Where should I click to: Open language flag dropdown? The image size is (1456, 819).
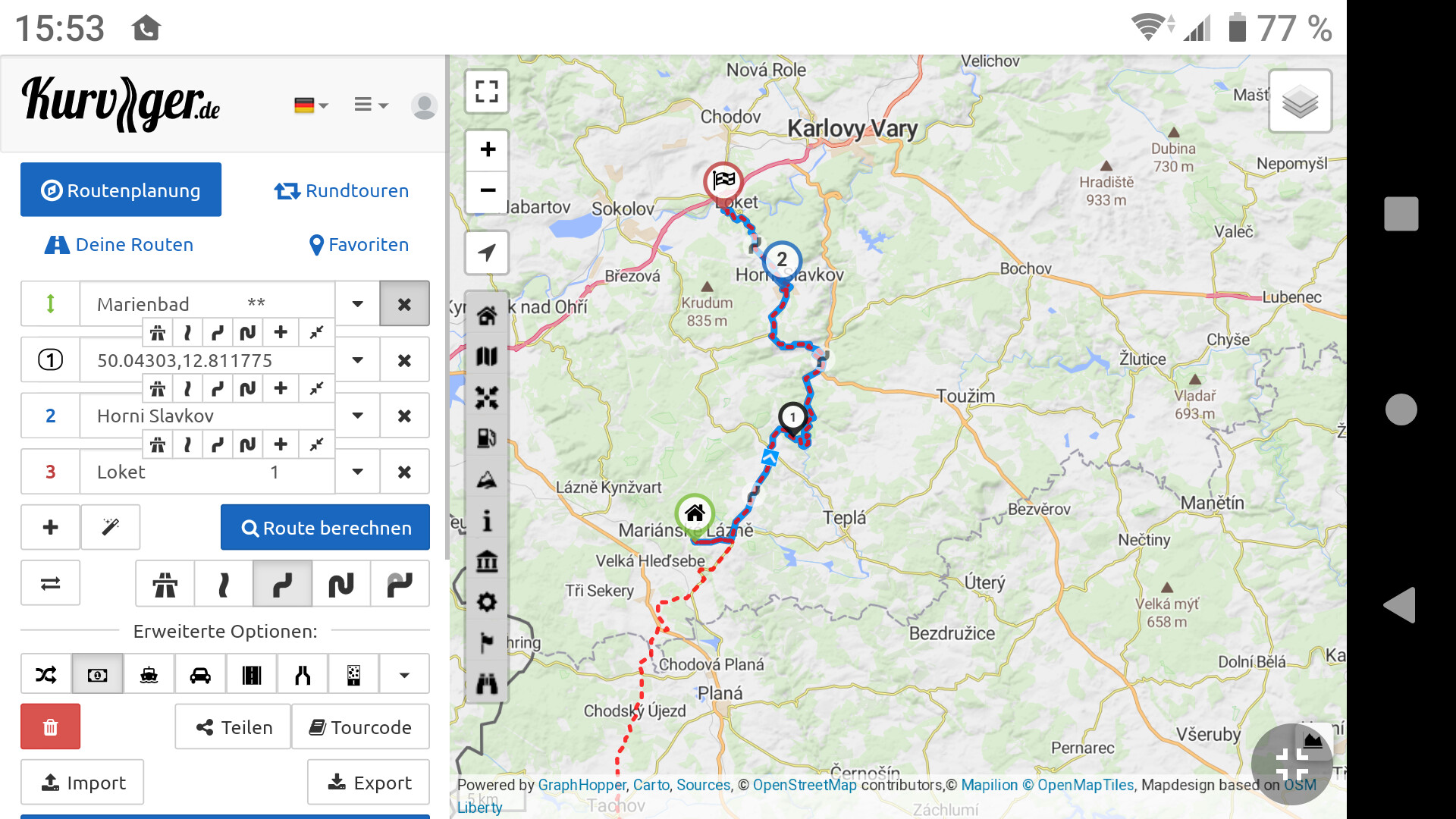(311, 105)
